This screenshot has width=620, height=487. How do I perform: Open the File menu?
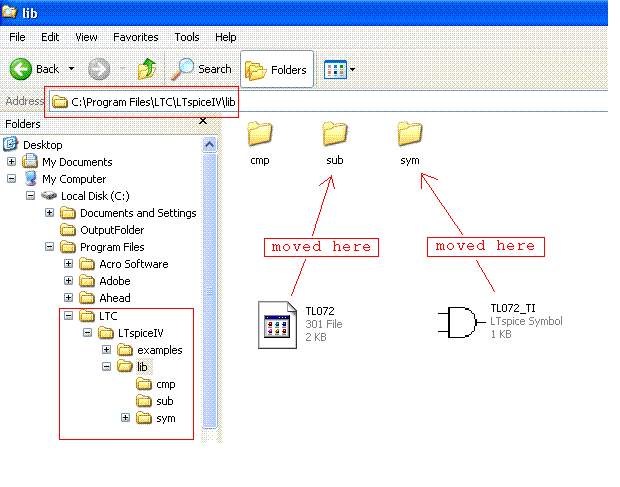[x=17, y=37]
